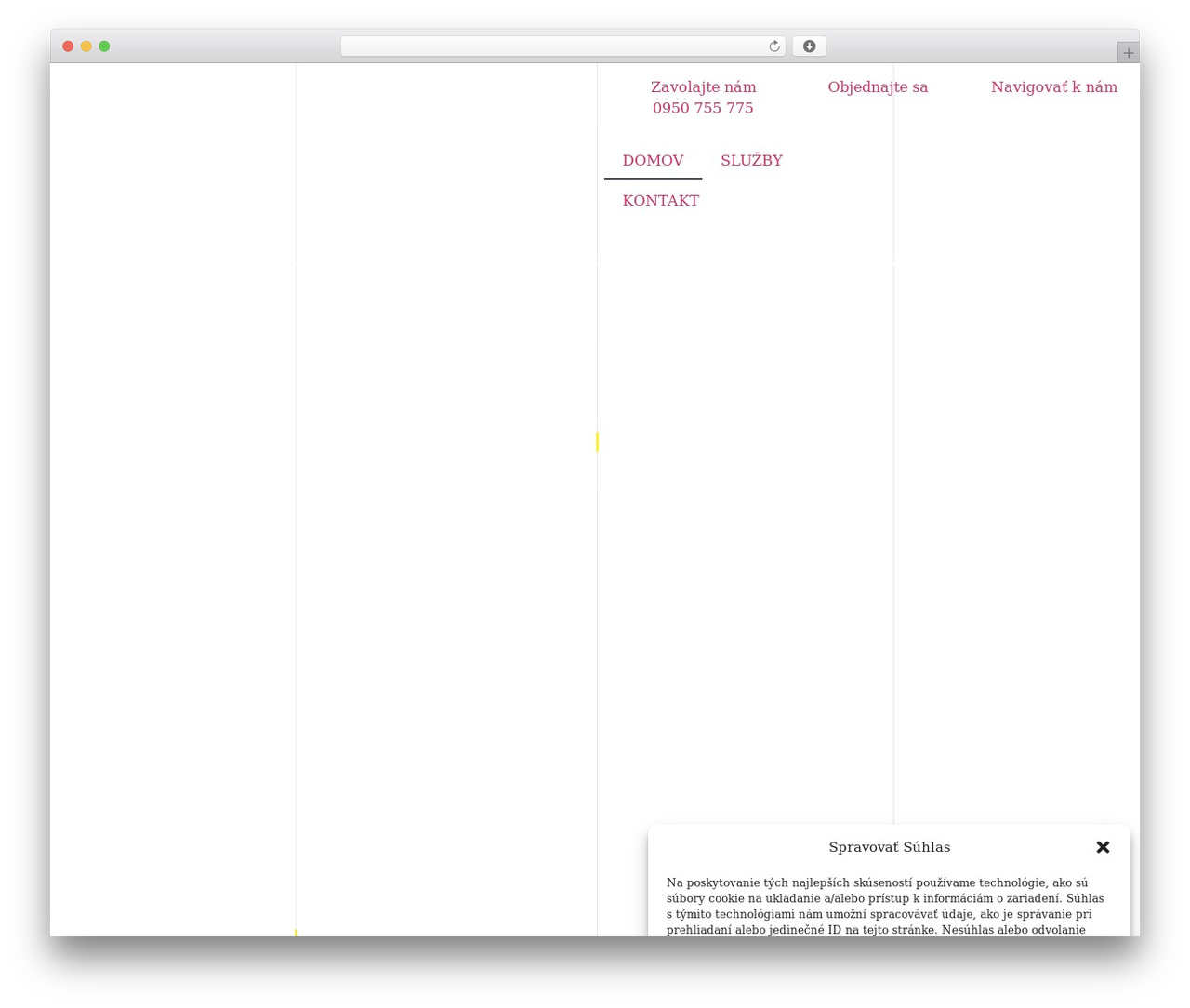Click the Objednajte sa link

(x=878, y=87)
